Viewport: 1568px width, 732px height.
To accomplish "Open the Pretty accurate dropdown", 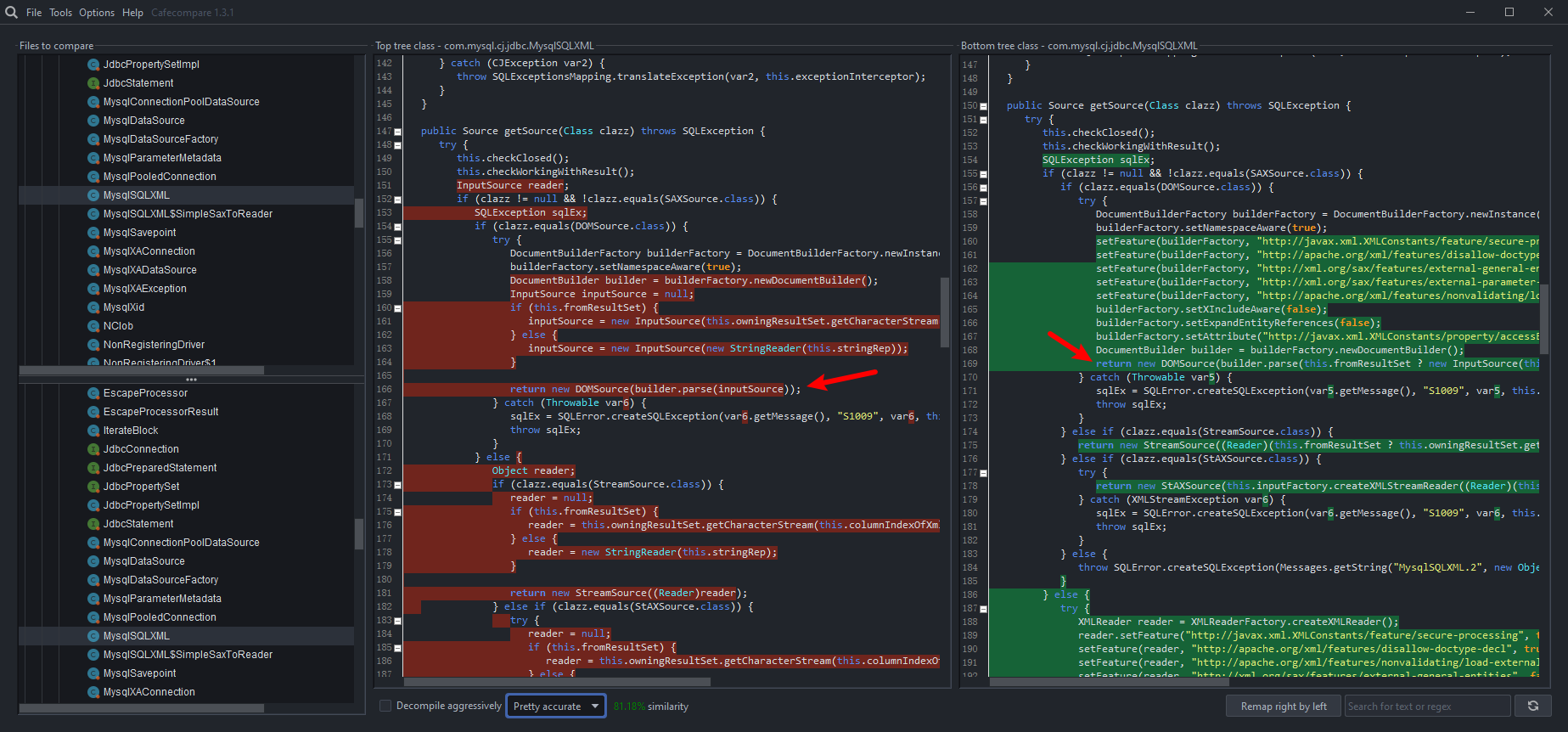I will (556, 706).
